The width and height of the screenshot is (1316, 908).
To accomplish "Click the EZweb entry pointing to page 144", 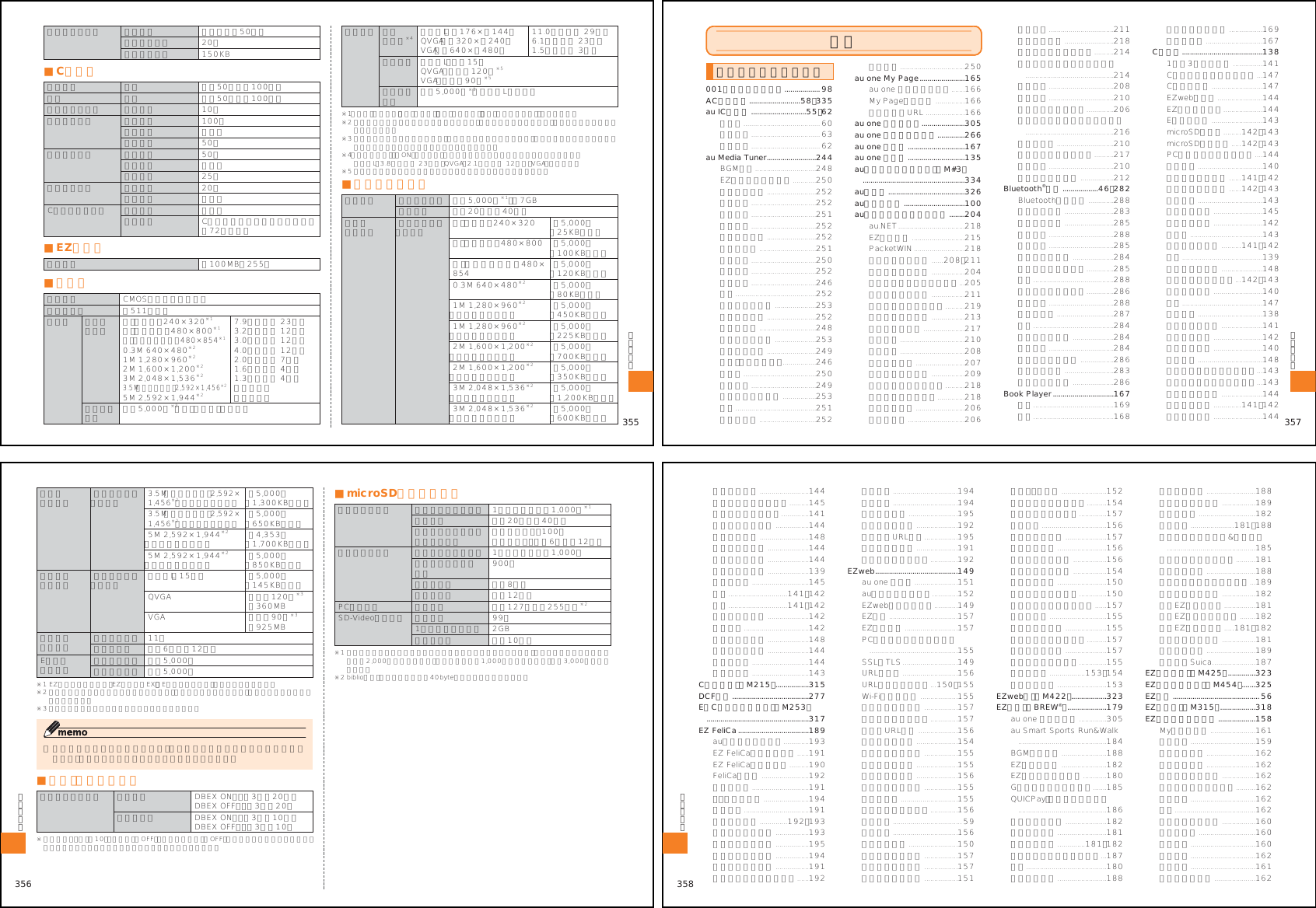I will [1223, 98].
